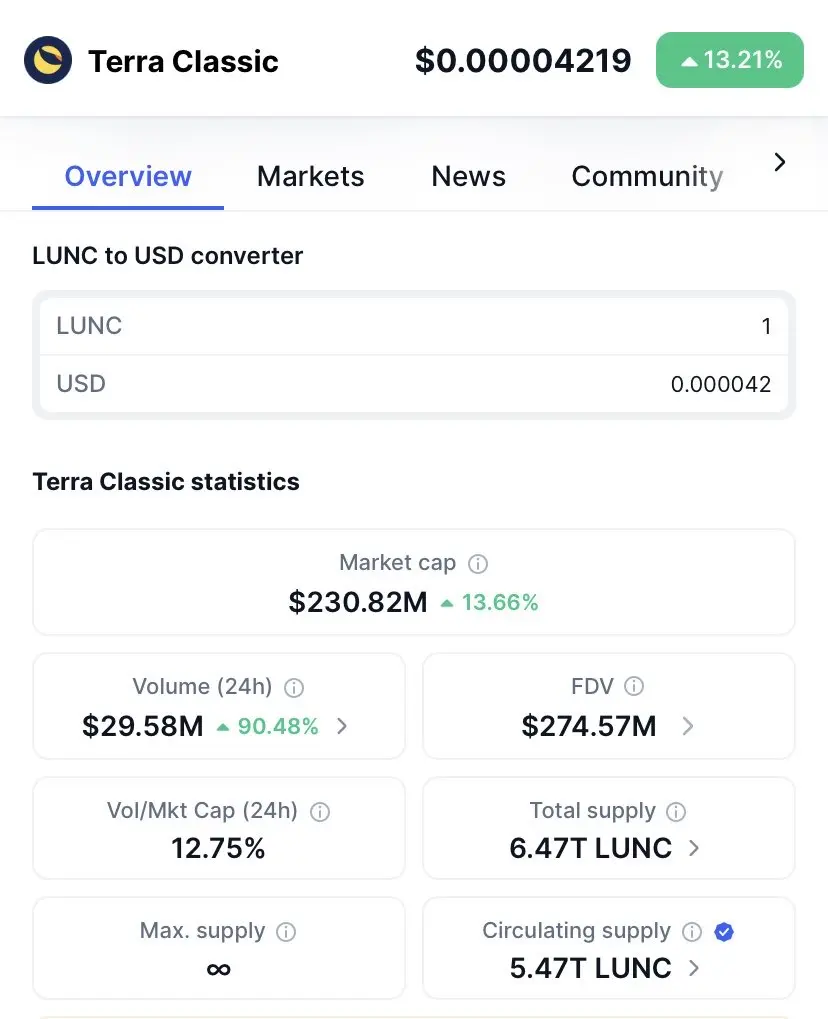
Task: Click the LUNC amount input field
Action: tap(414, 326)
